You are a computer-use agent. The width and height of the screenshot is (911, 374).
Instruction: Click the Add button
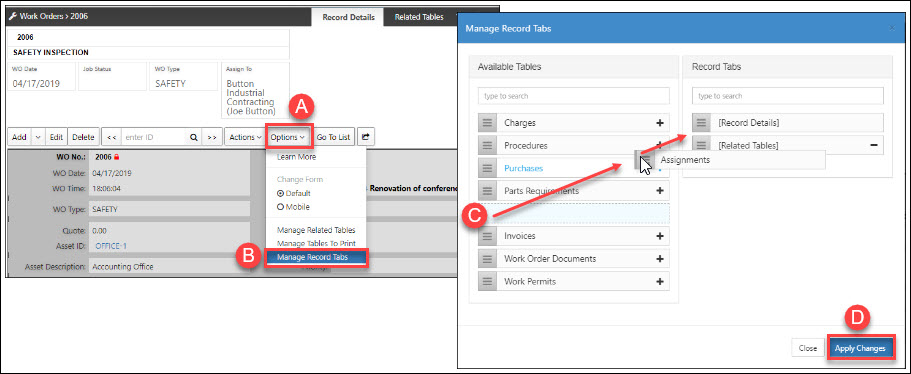19,137
